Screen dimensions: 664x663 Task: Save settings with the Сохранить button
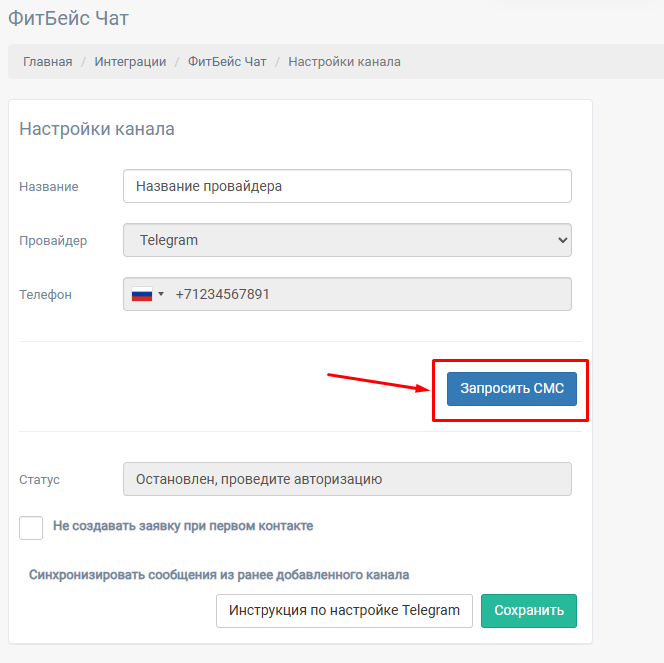(x=529, y=611)
